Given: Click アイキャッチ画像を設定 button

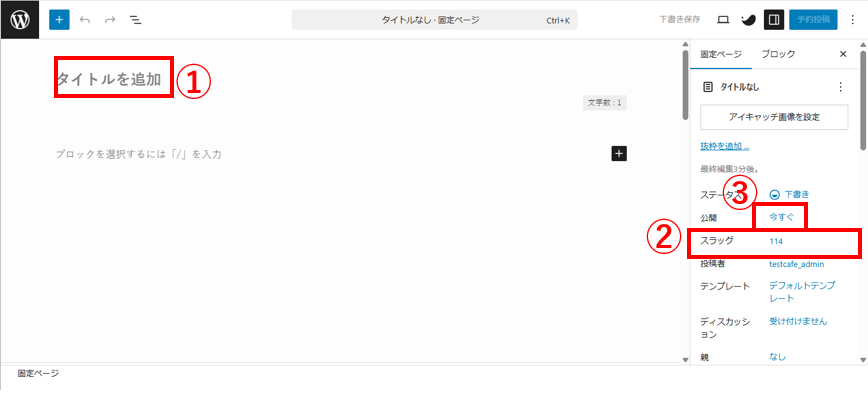Looking at the screenshot, I should click(x=774, y=117).
